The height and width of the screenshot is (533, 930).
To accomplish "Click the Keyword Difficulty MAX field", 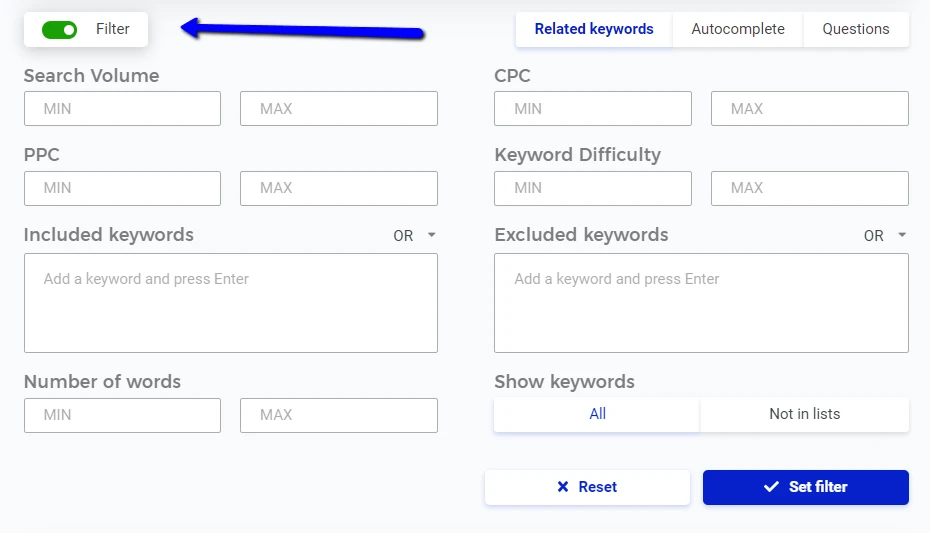I will (x=810, y=188).
